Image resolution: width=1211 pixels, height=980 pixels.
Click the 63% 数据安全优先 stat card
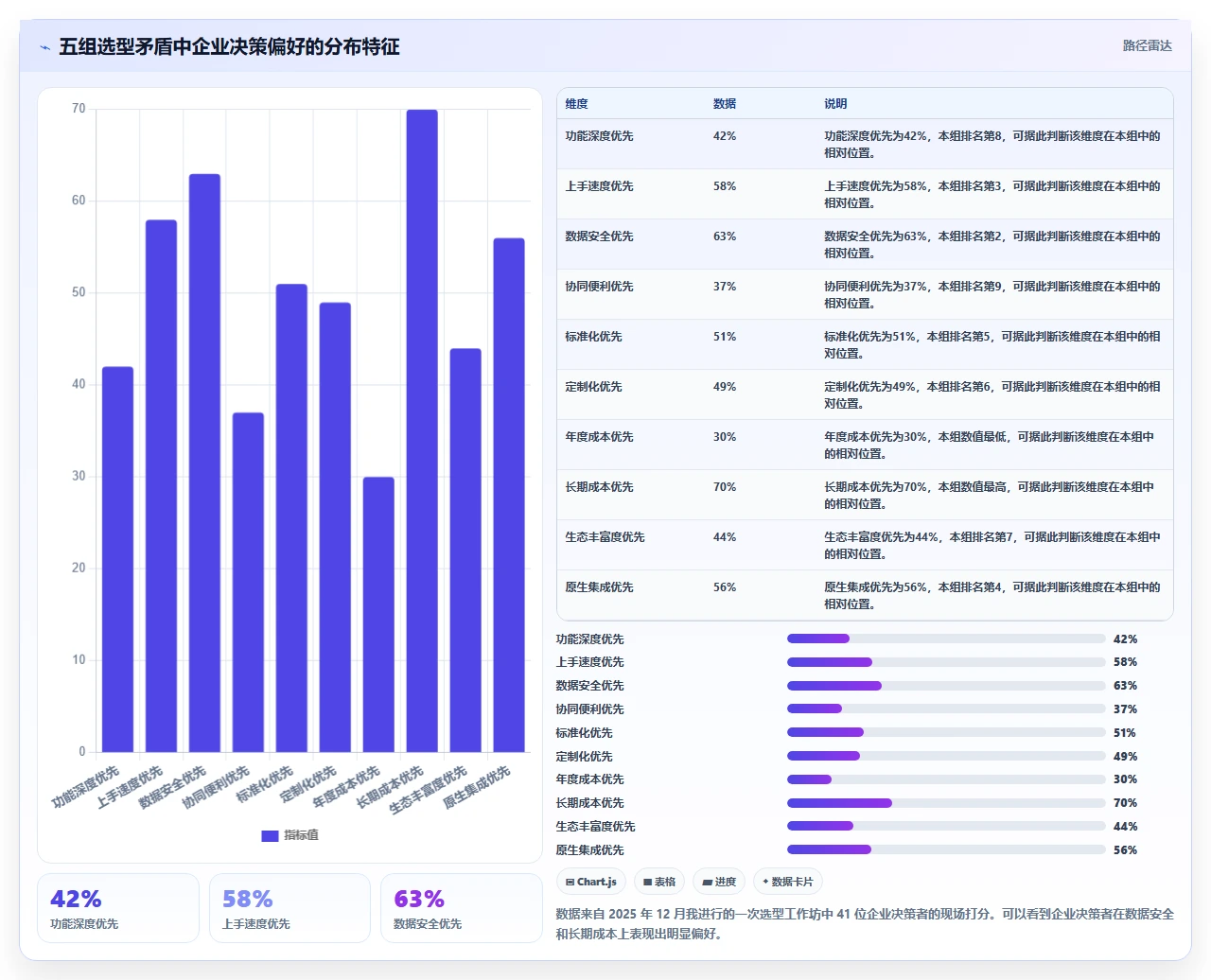(462, 908)
